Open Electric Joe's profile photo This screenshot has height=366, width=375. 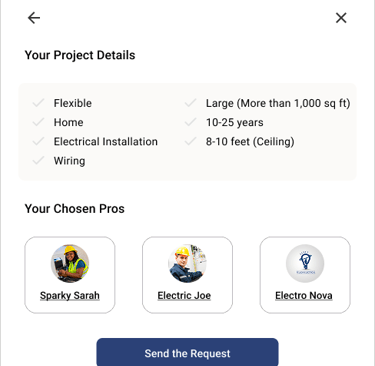click(187, 263)
